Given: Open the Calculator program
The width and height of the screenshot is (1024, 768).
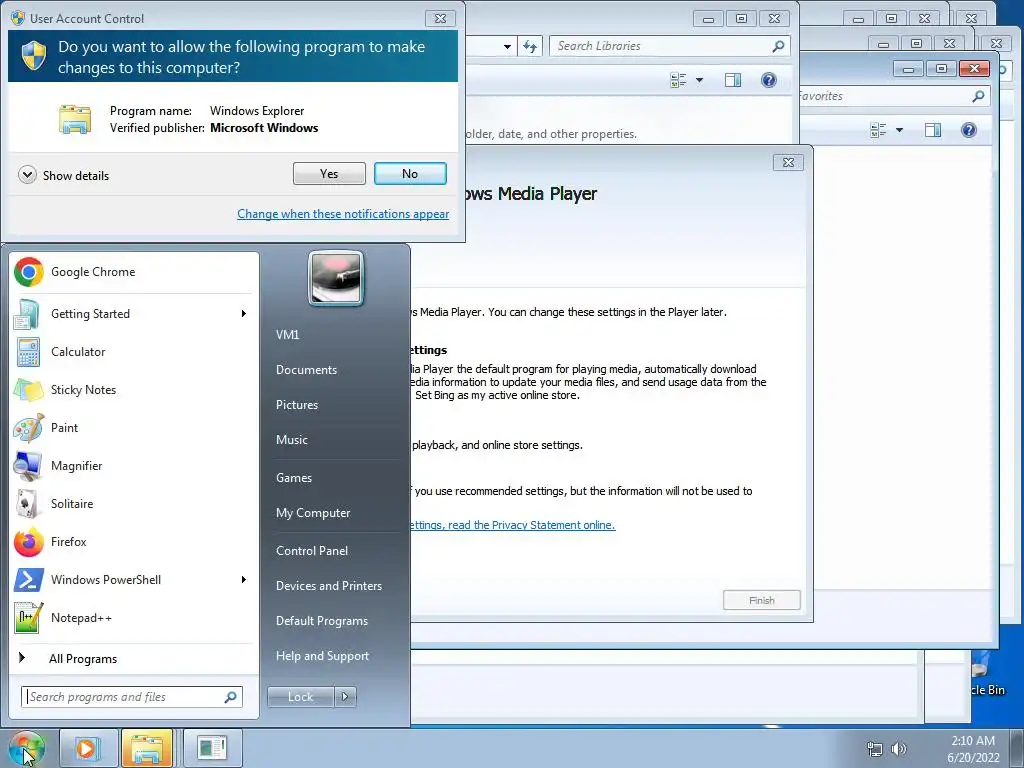Looking at the screenshot, I should pos(134,351).
